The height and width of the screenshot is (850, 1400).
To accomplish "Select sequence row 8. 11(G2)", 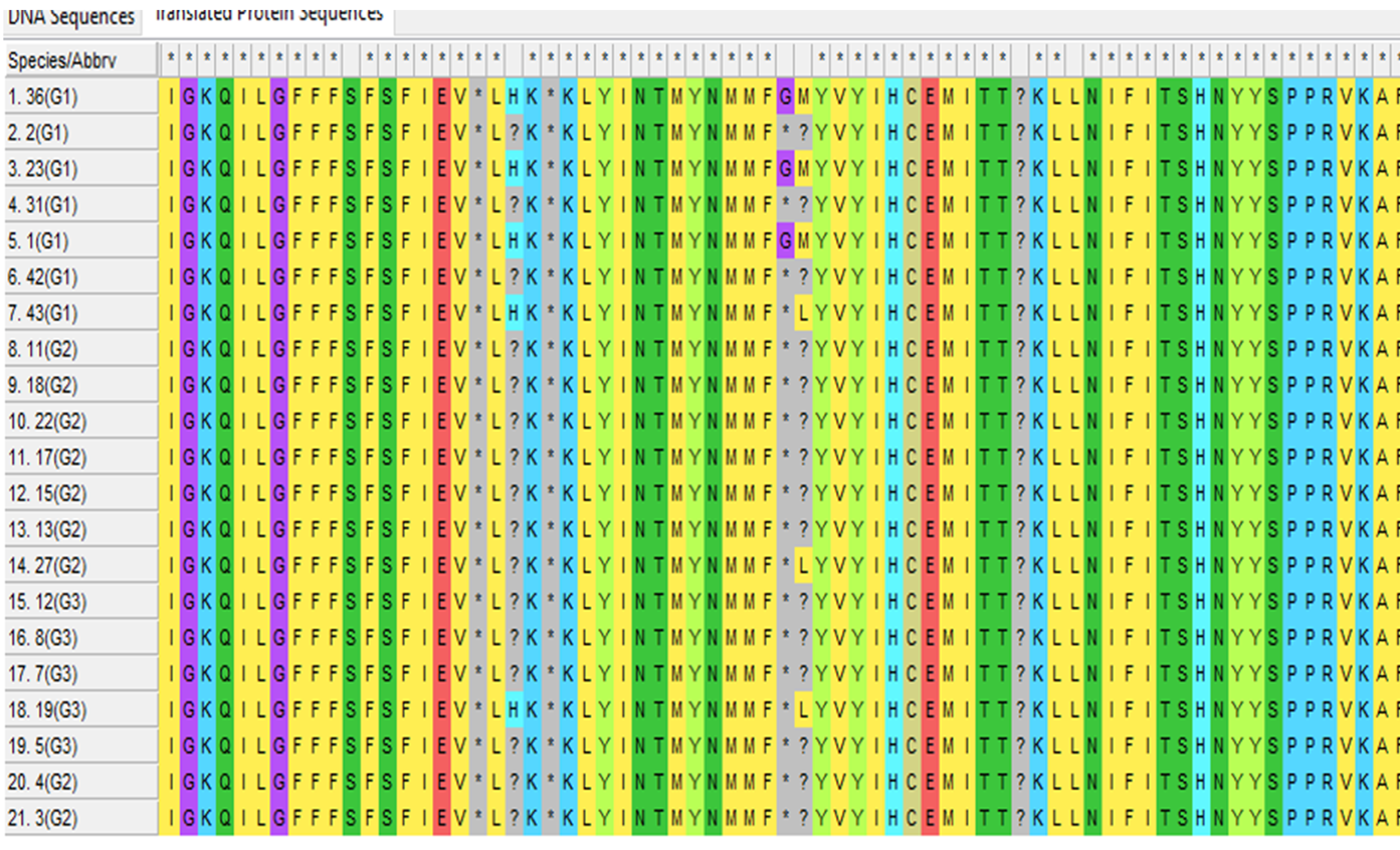I will (x=81, y=349).
